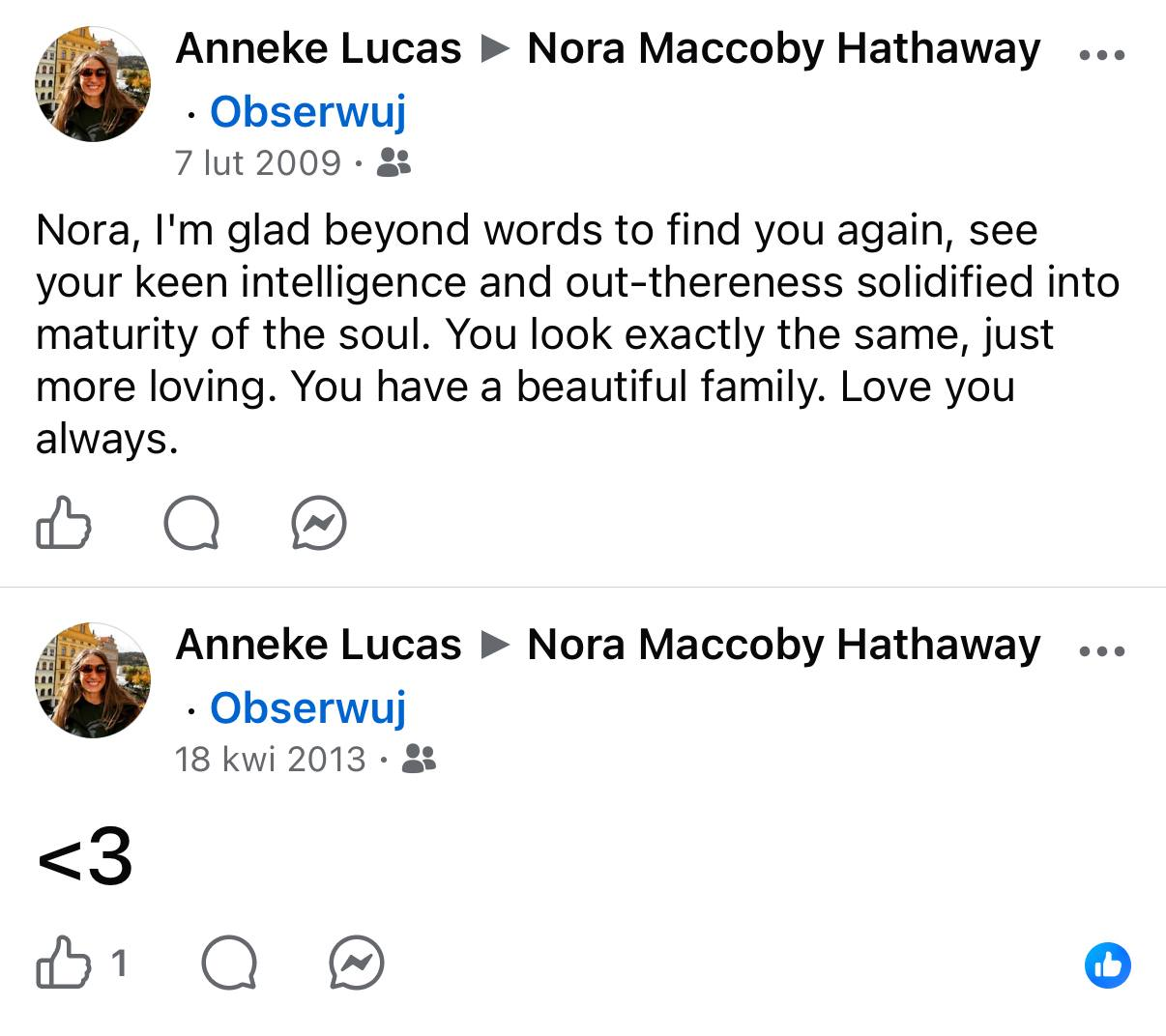Tap Anneke's profile photo on first post
The width and height of the screenshot is (1166, 1036).
click(x=93, y=84)
